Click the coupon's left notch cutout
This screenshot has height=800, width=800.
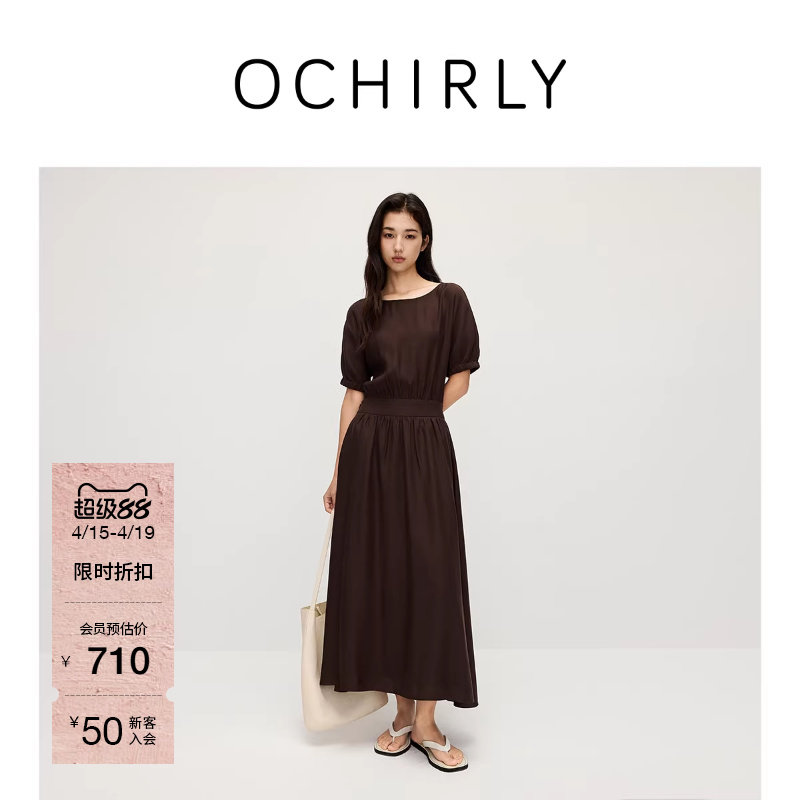[x=54, y=694]
